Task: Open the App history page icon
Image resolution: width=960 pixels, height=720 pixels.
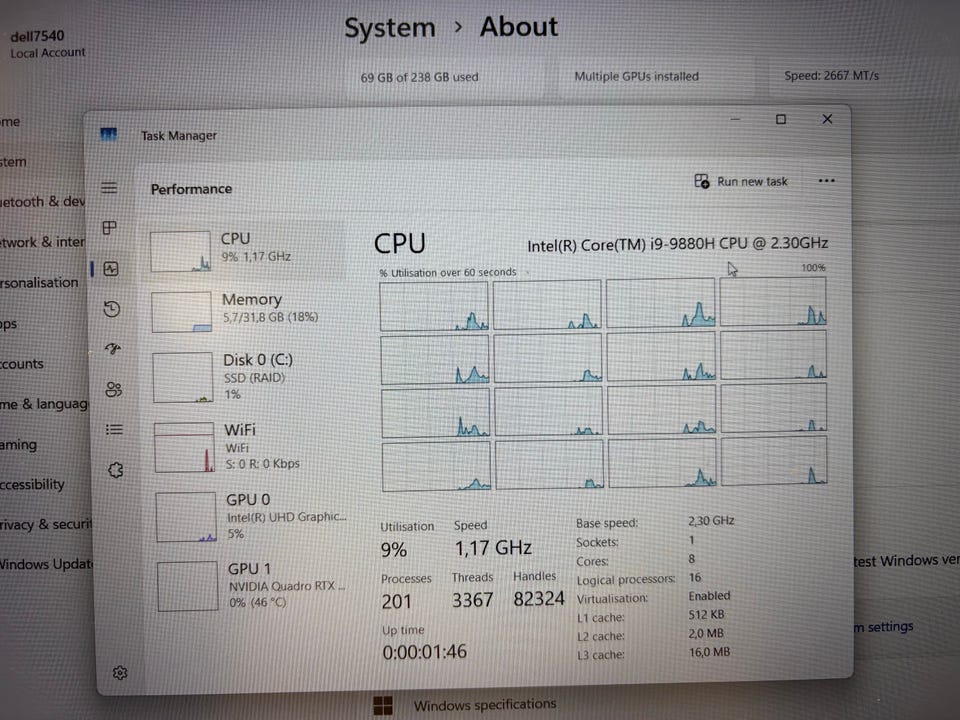Action: 112,309
